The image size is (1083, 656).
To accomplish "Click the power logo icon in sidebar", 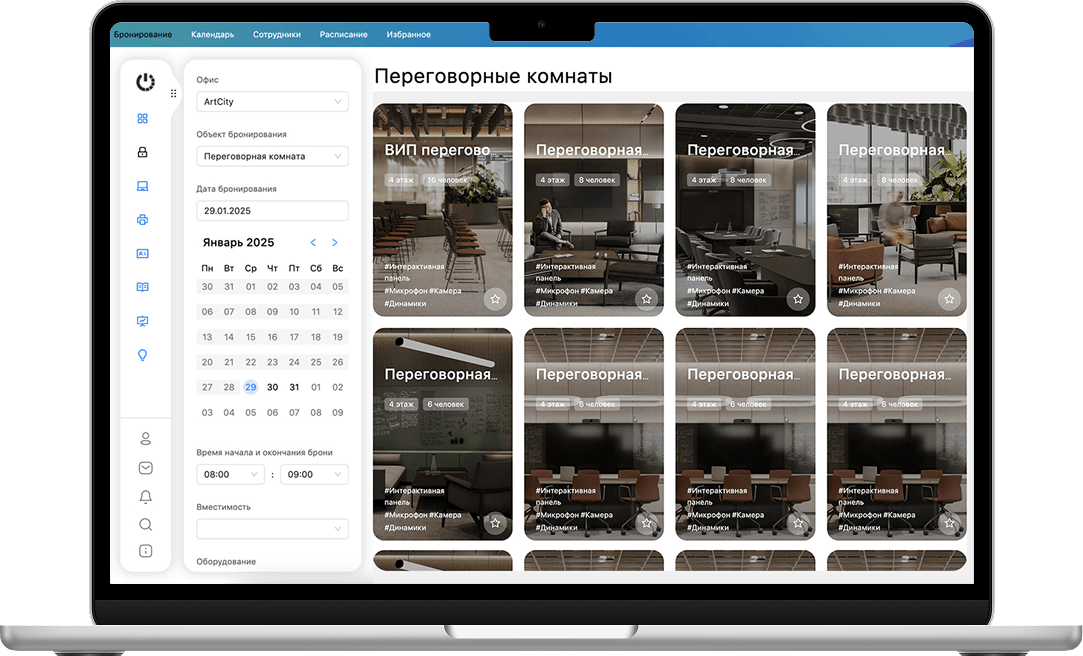I will [x=145, y=82].
